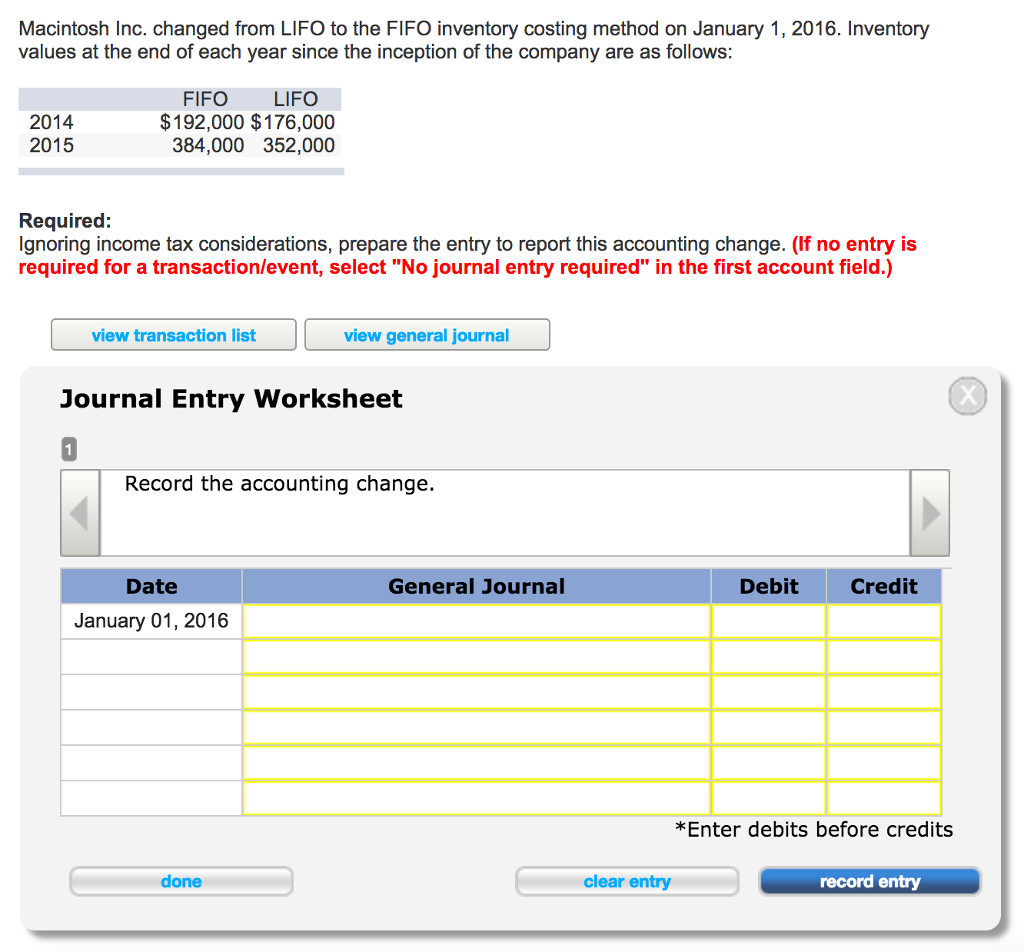Click the clear entry button
1024x952 pixels.
point(627,881)
